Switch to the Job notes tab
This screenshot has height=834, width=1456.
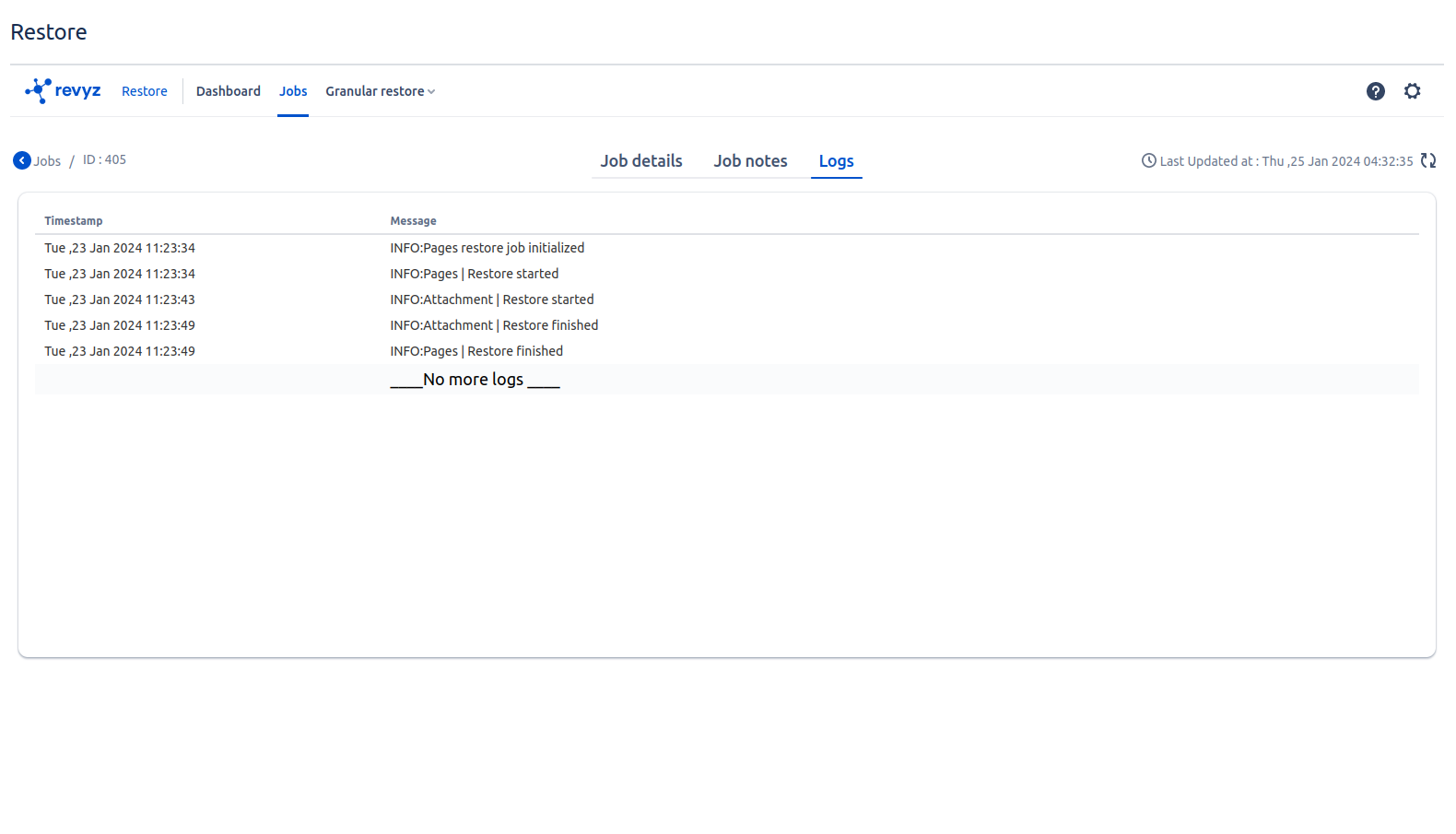coord(750,161)
